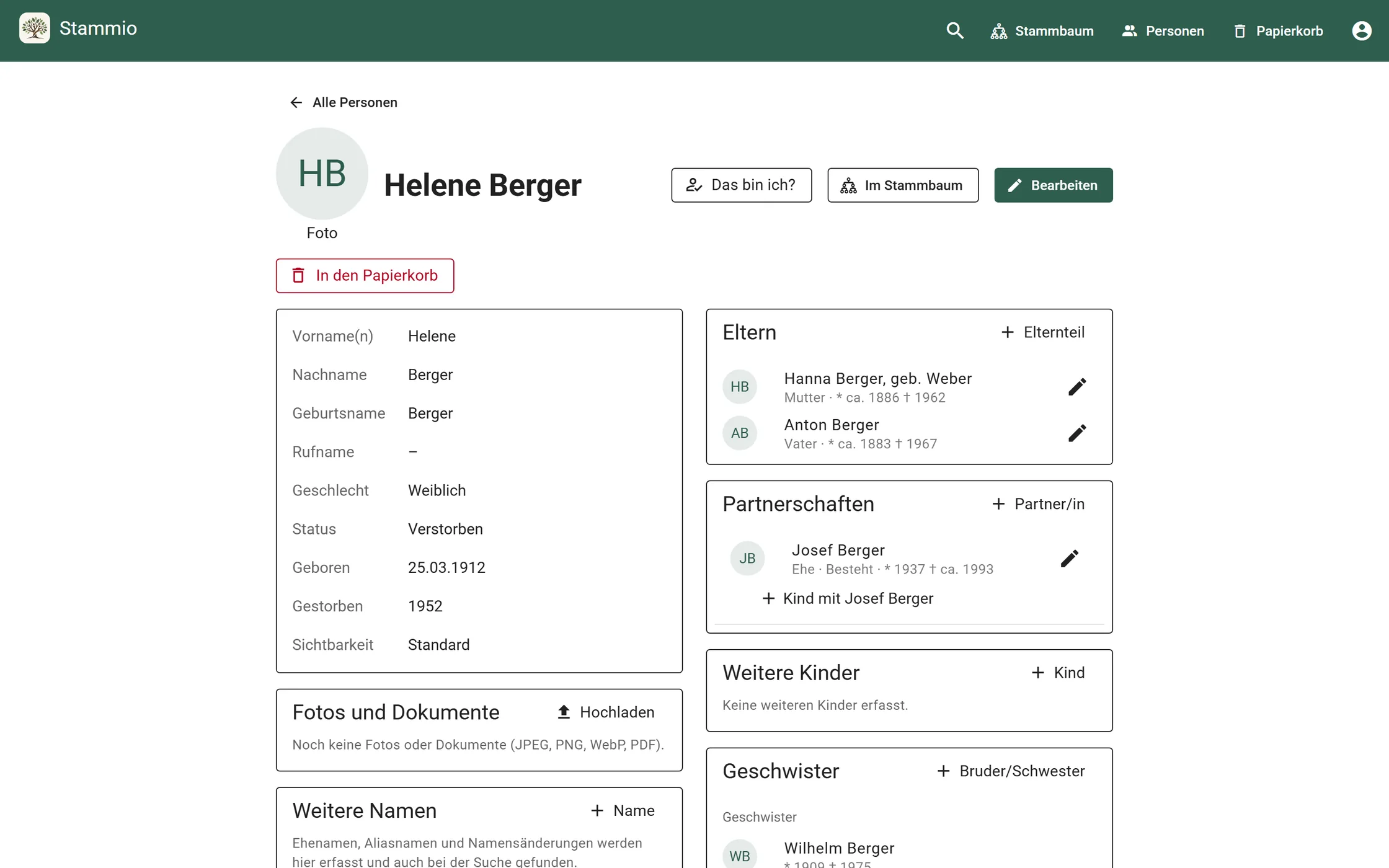Add an Elternteil
Image resolution: width=1389 pixels, height=868 pixels.
coord(1043,332)
